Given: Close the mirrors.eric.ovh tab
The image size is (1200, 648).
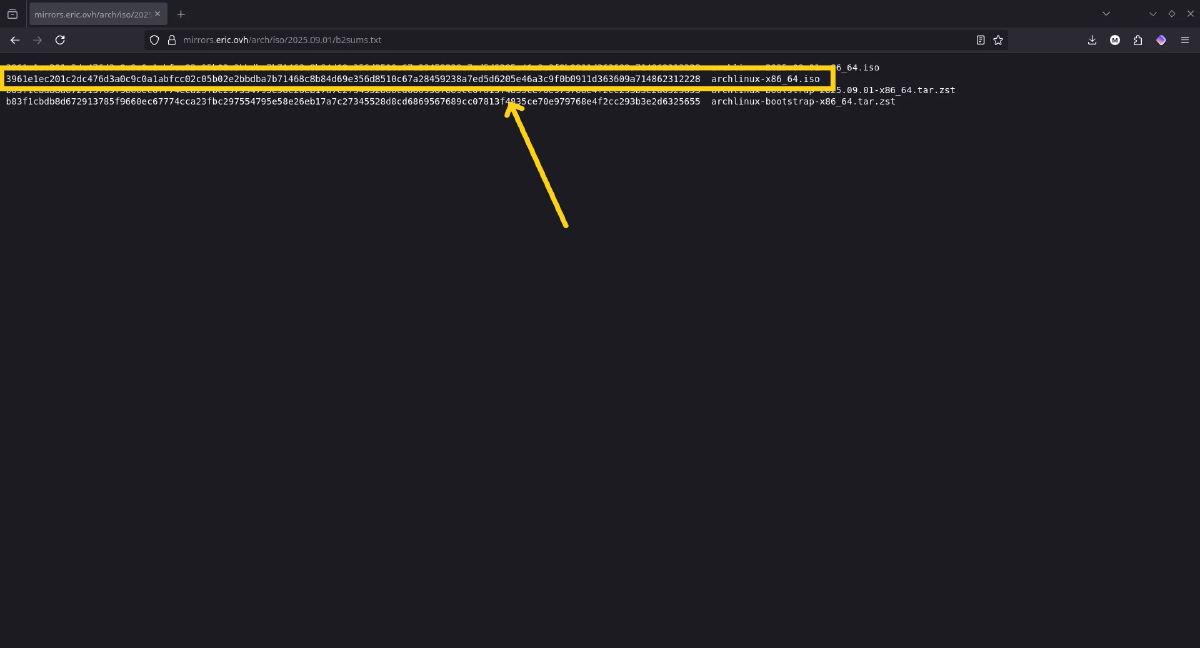Looking at the screenshot, I should tap(158, 14).
